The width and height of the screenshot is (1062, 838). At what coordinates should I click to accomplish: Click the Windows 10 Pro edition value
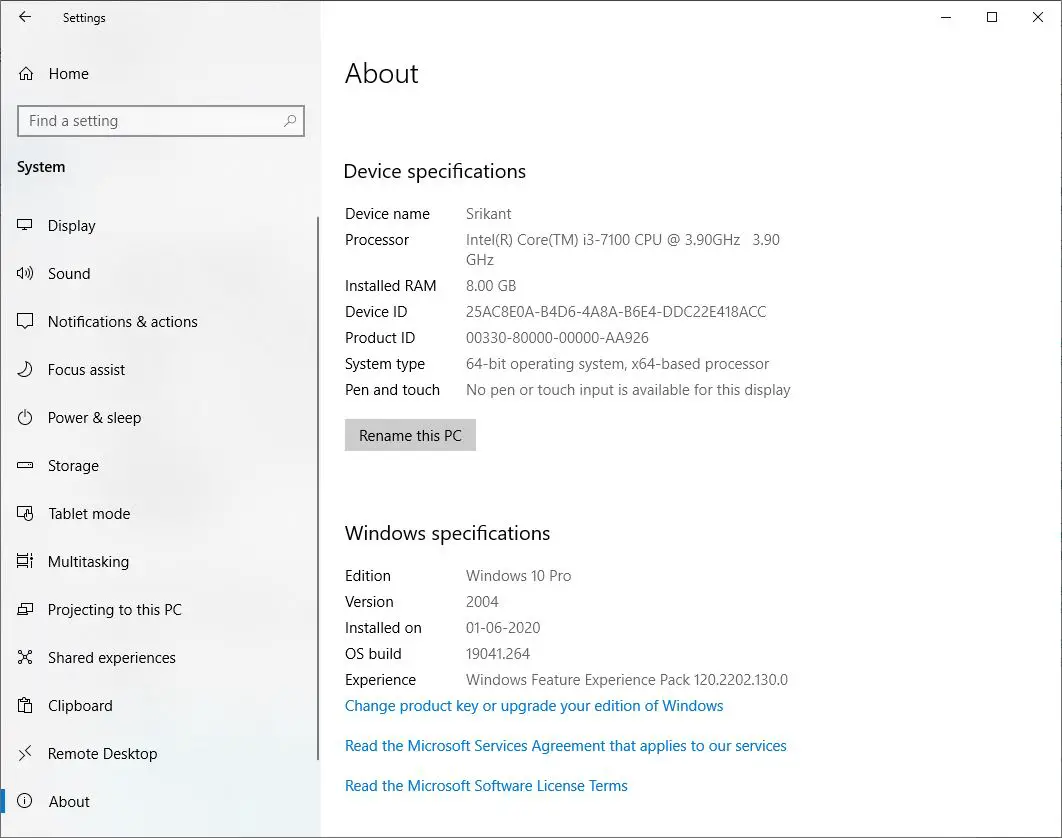point(518,576)
